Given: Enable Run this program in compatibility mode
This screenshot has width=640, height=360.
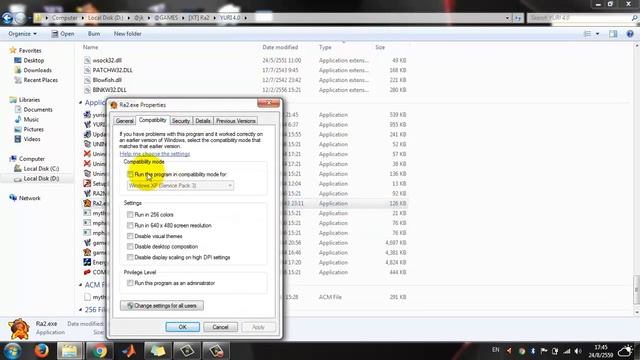Looking at the screenshot, I should click(x=130, y=174).
